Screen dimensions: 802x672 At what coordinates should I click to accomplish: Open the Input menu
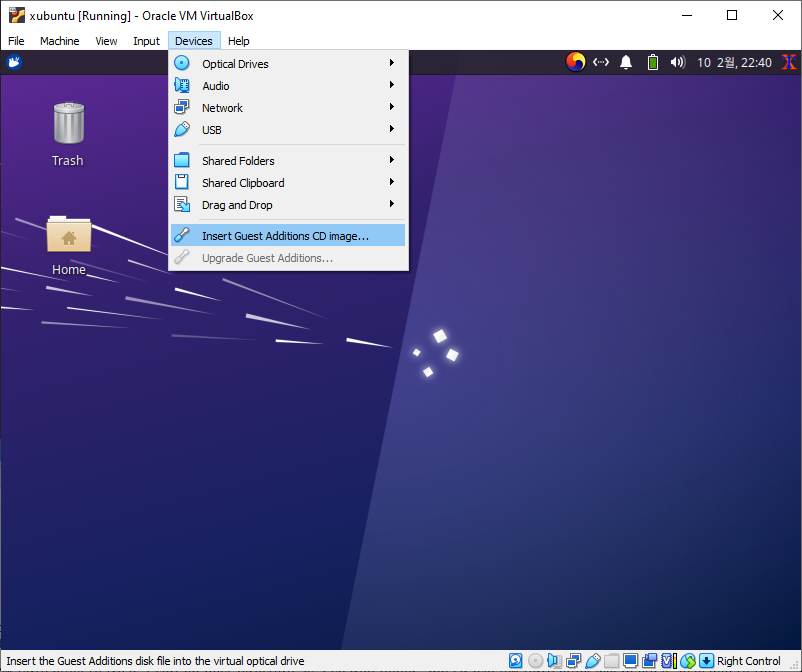tap(146, 41)
